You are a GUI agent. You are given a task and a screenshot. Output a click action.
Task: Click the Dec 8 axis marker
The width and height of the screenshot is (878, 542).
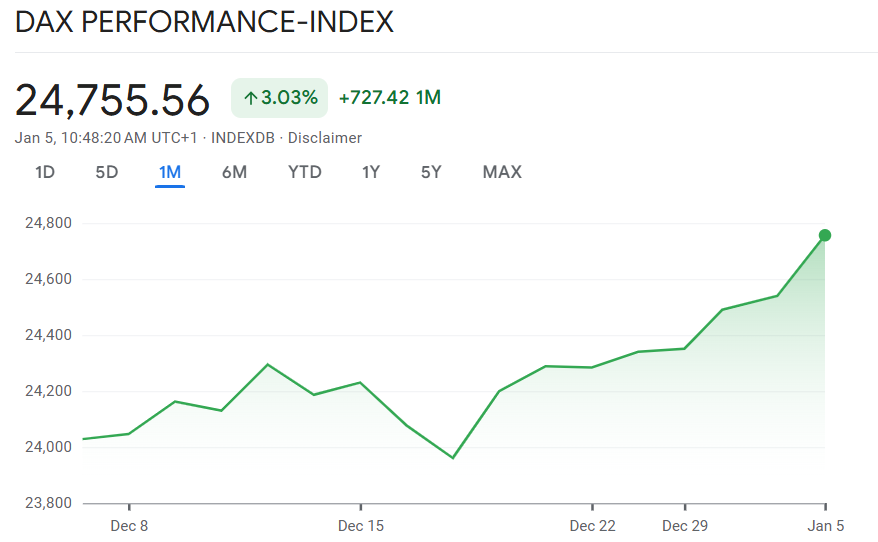pyautogui.click(x=129, y=526)
